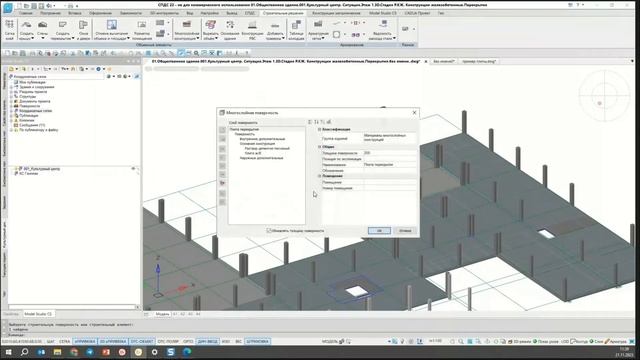The width and height of the screenshot is (640, 360).
Task: Click the view compass widget in viewport
Action: point(604,96)
